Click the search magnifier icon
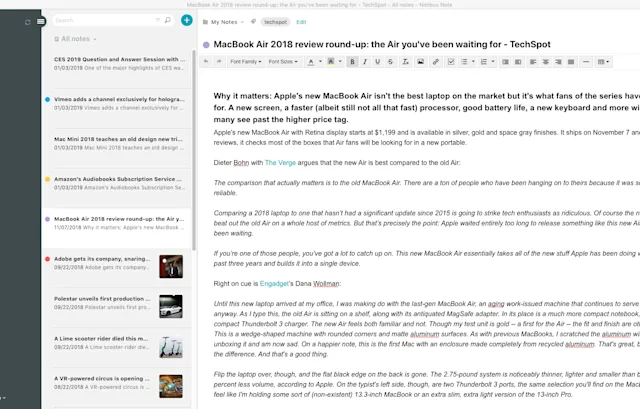640x409 pixels. pos(167,20)
